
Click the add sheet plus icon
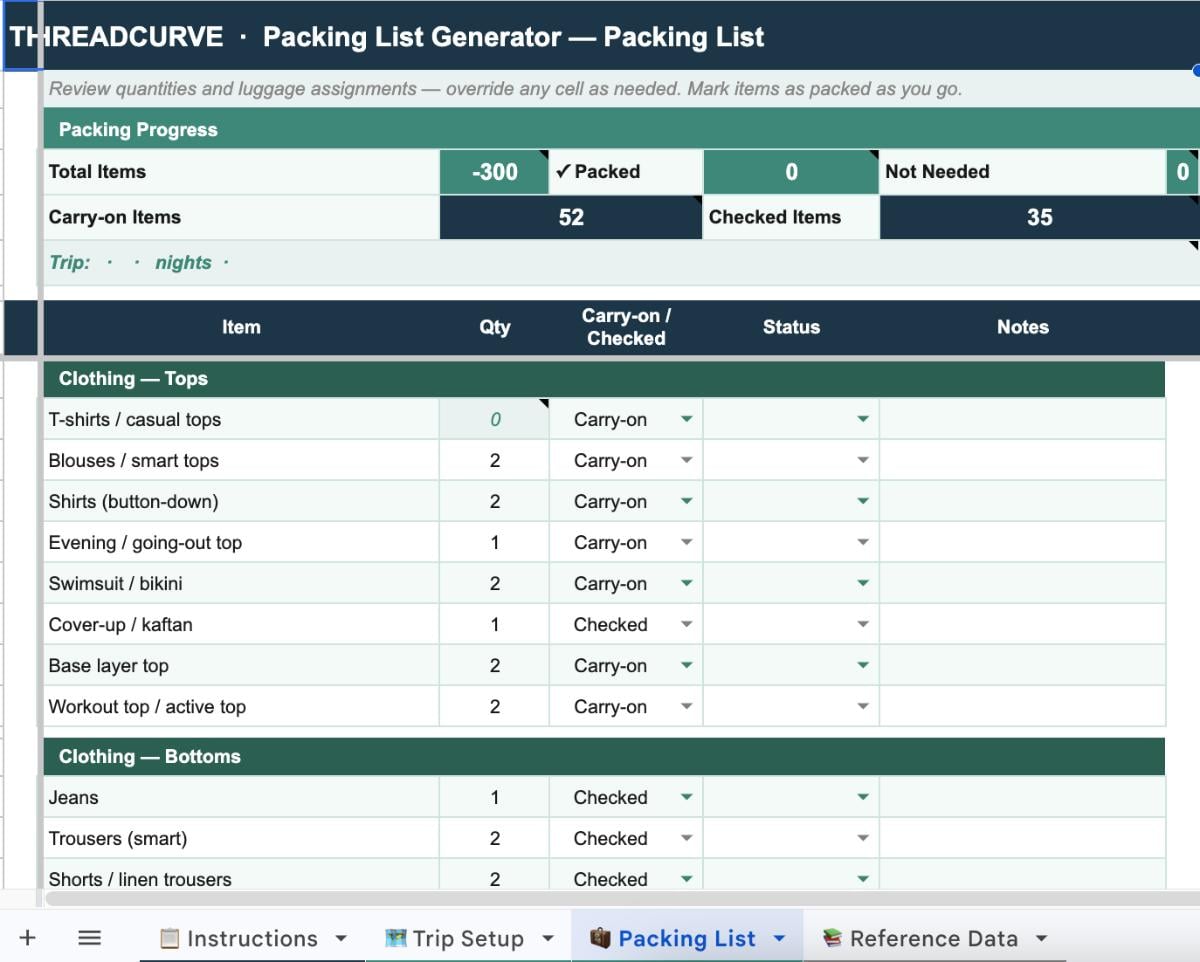[x=27, y=938]
